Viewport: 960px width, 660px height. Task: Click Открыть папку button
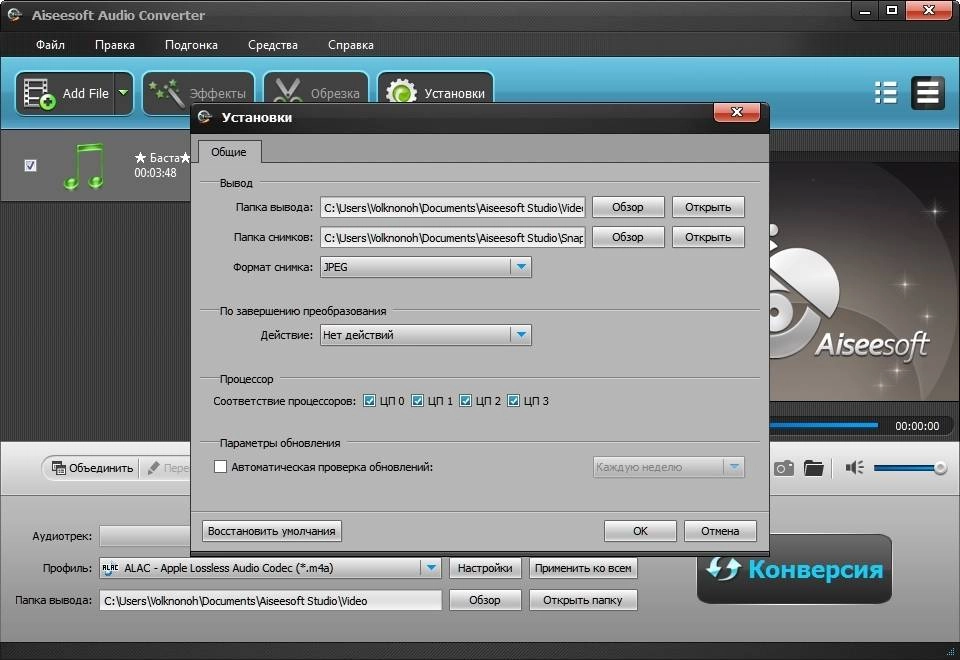tap(583, 600)
